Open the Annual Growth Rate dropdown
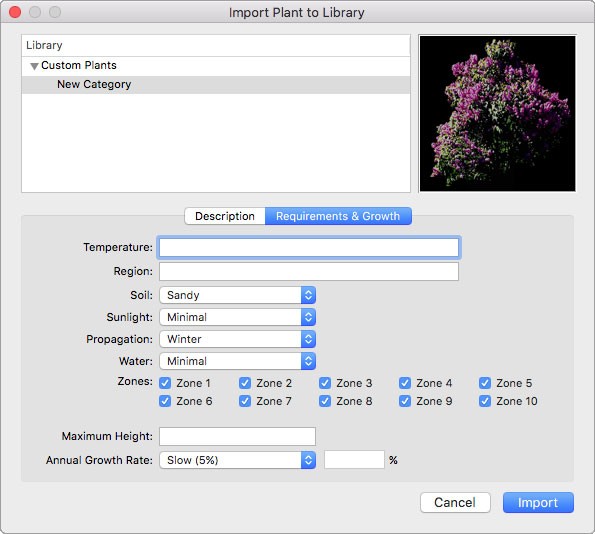 point(238,460)
